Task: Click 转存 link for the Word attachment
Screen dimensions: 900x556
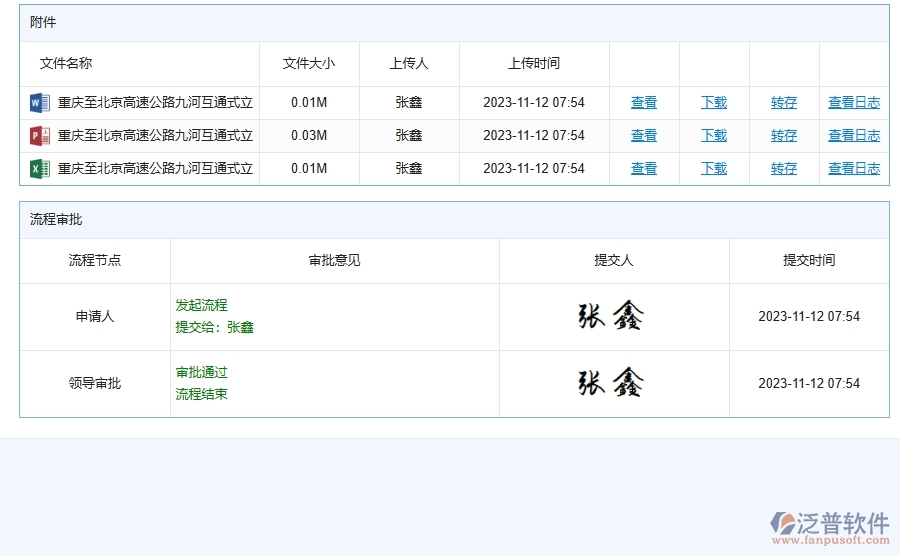Action: (x=784, y=103)
